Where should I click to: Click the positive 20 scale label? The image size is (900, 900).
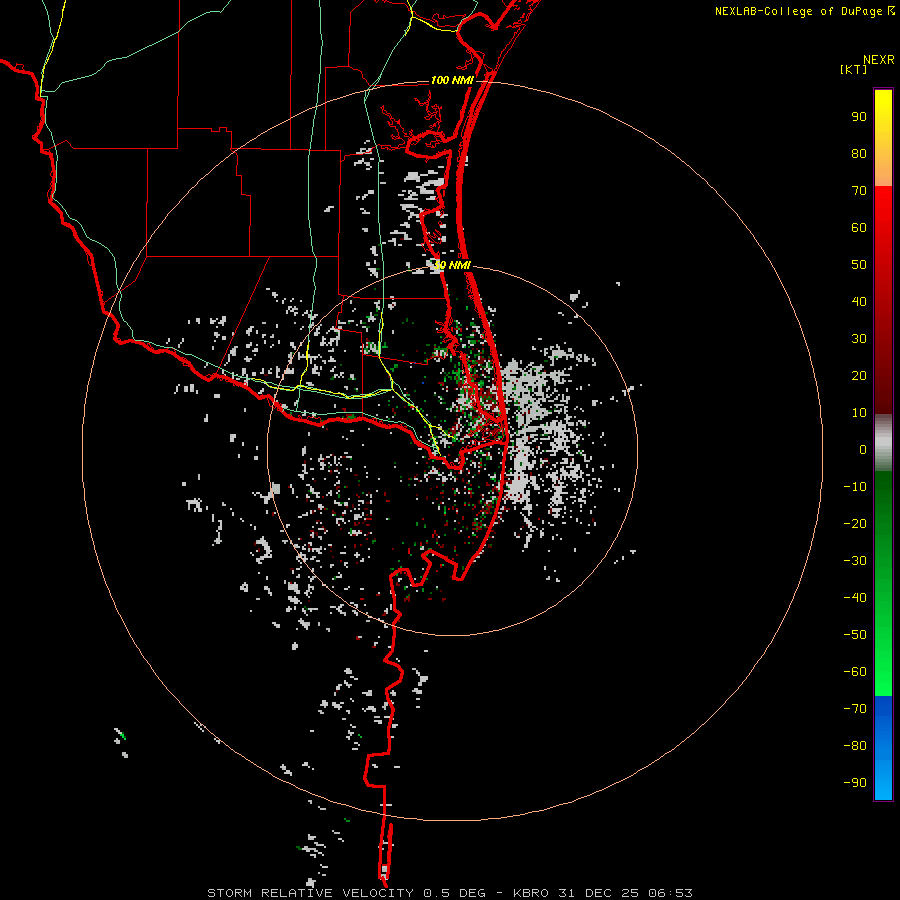tap(859, 376)
